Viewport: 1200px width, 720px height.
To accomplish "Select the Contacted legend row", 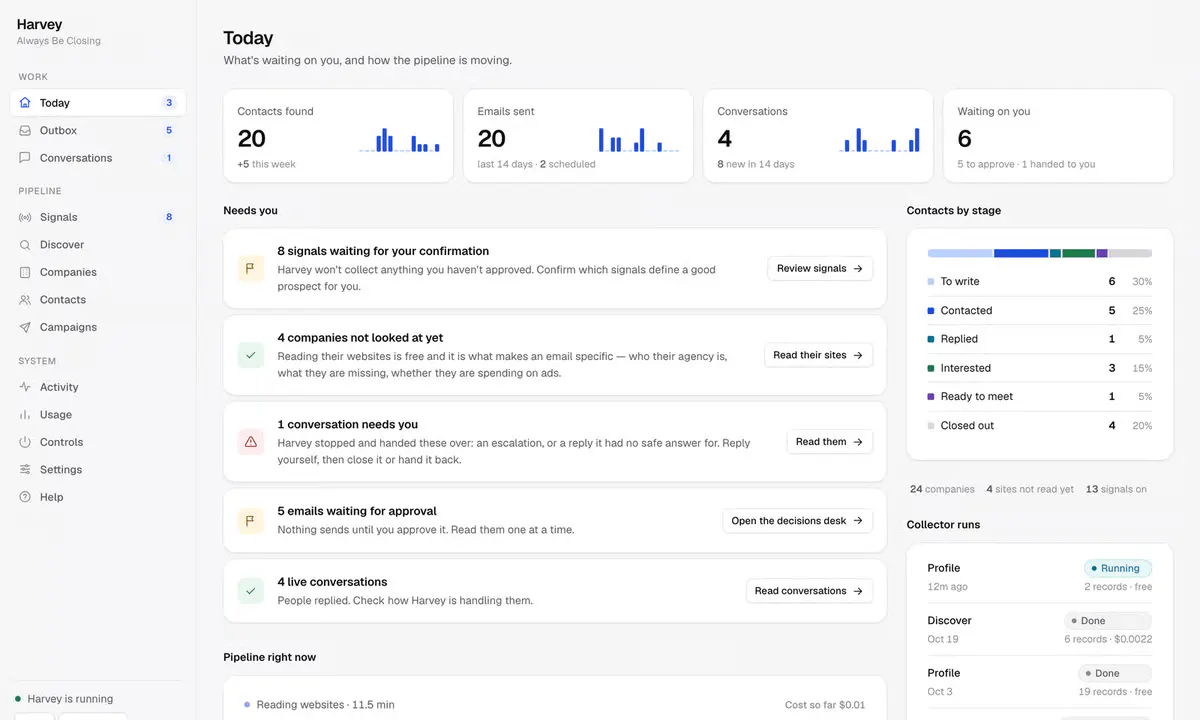I will 1040,311.
